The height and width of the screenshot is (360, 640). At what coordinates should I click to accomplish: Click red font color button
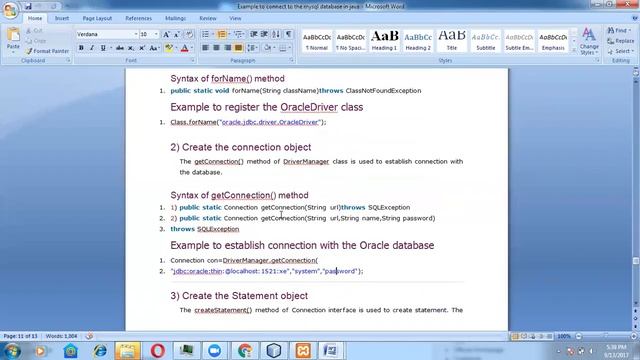click(x=184, y=48)
